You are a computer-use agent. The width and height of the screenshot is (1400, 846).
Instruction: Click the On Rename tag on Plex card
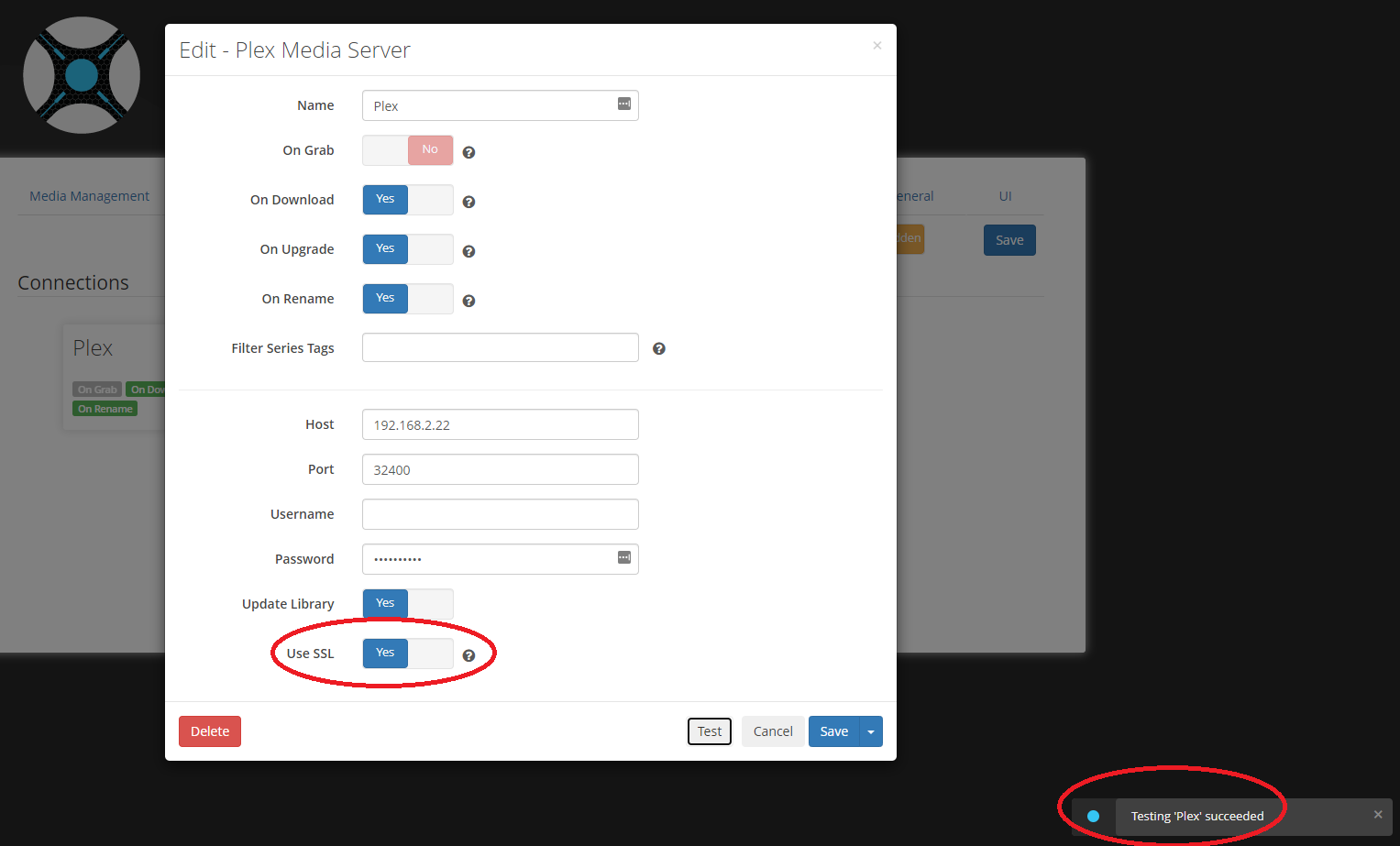click(x=105, y=409)
